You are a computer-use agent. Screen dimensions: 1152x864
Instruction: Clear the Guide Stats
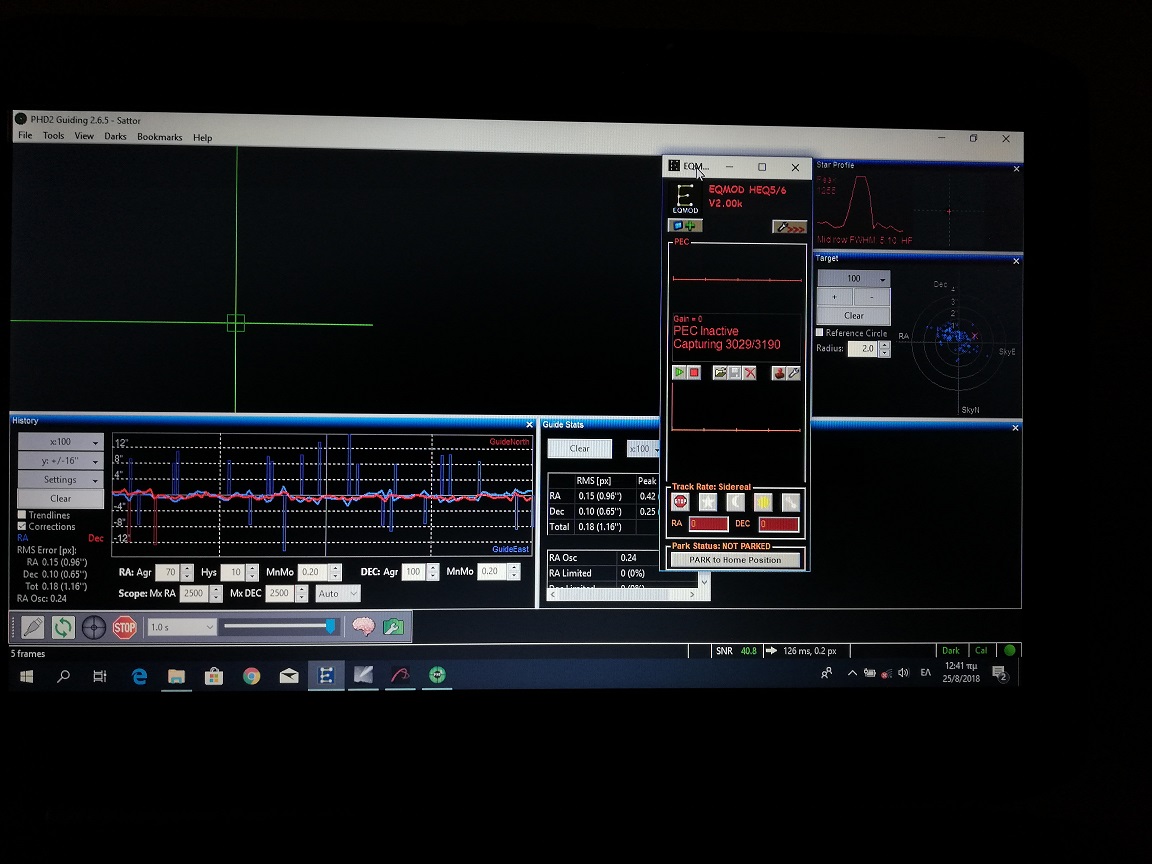click(x=580, y=448)
